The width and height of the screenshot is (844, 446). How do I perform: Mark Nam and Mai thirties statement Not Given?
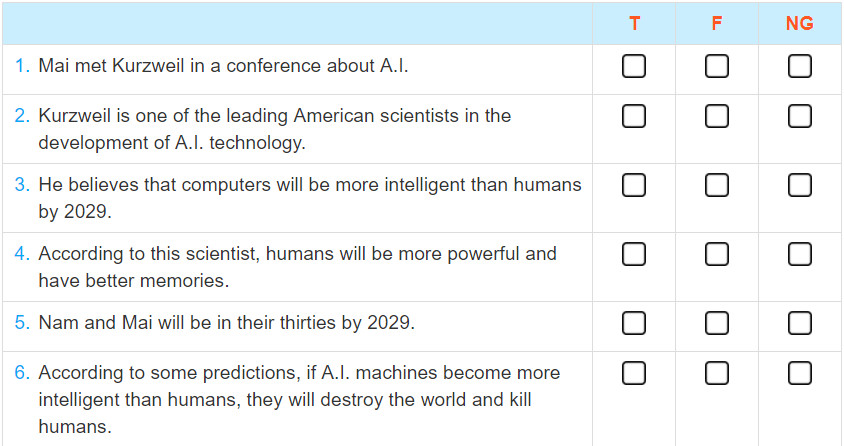799,323
